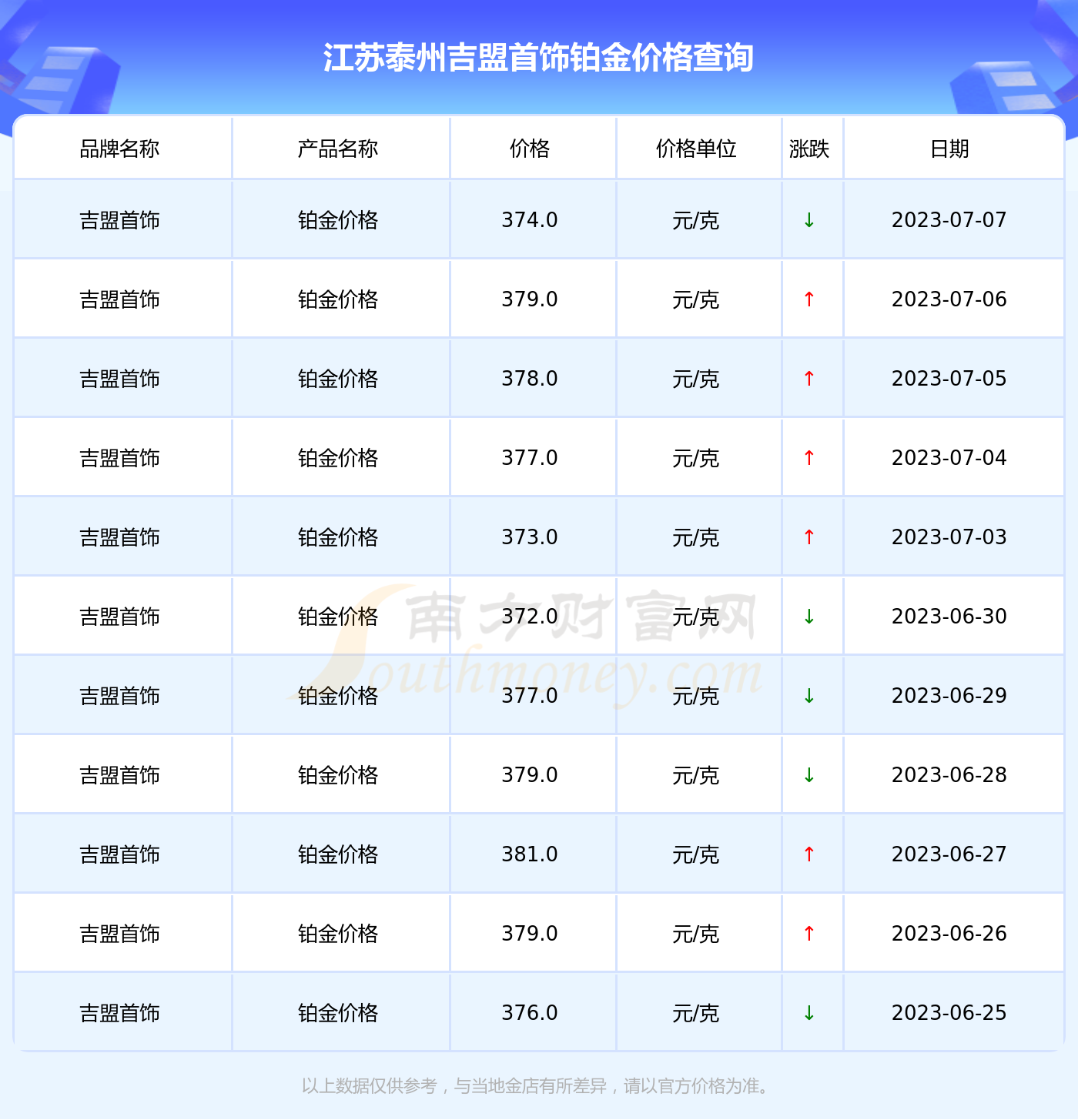The image size is (1078, 1120).
Task: Click 元/克 in the 2023-06-25 row
Action: coord(696,1013)
